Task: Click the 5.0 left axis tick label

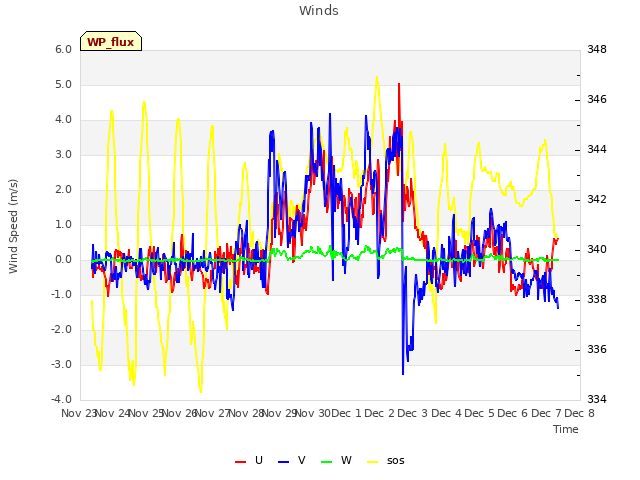Action: point(63,84)
